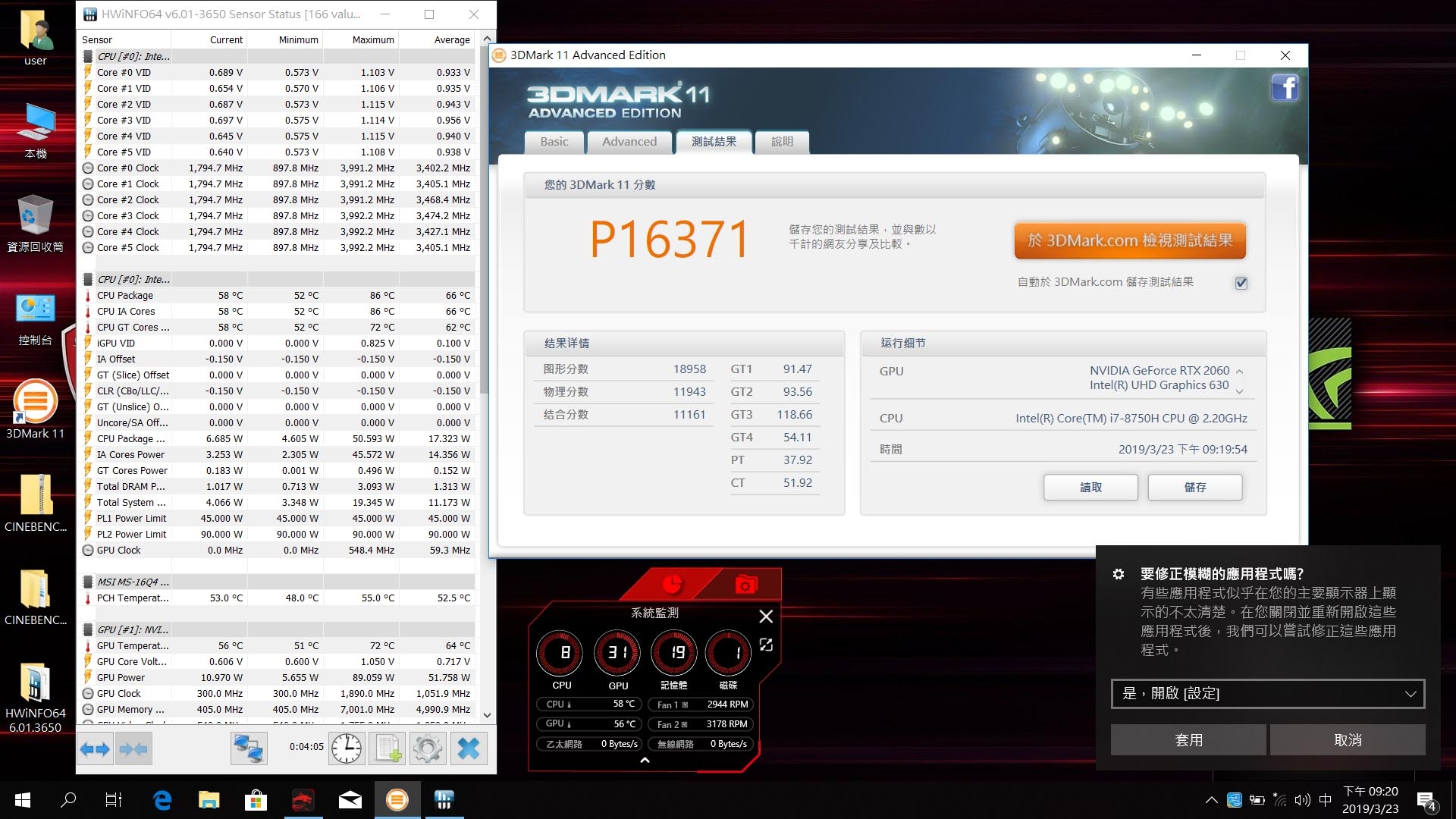This screenshot has width=1456, height=819.
Task: Click view results on 3DMark.com button
Action: pyautogui.click(x=1129, y=240)
